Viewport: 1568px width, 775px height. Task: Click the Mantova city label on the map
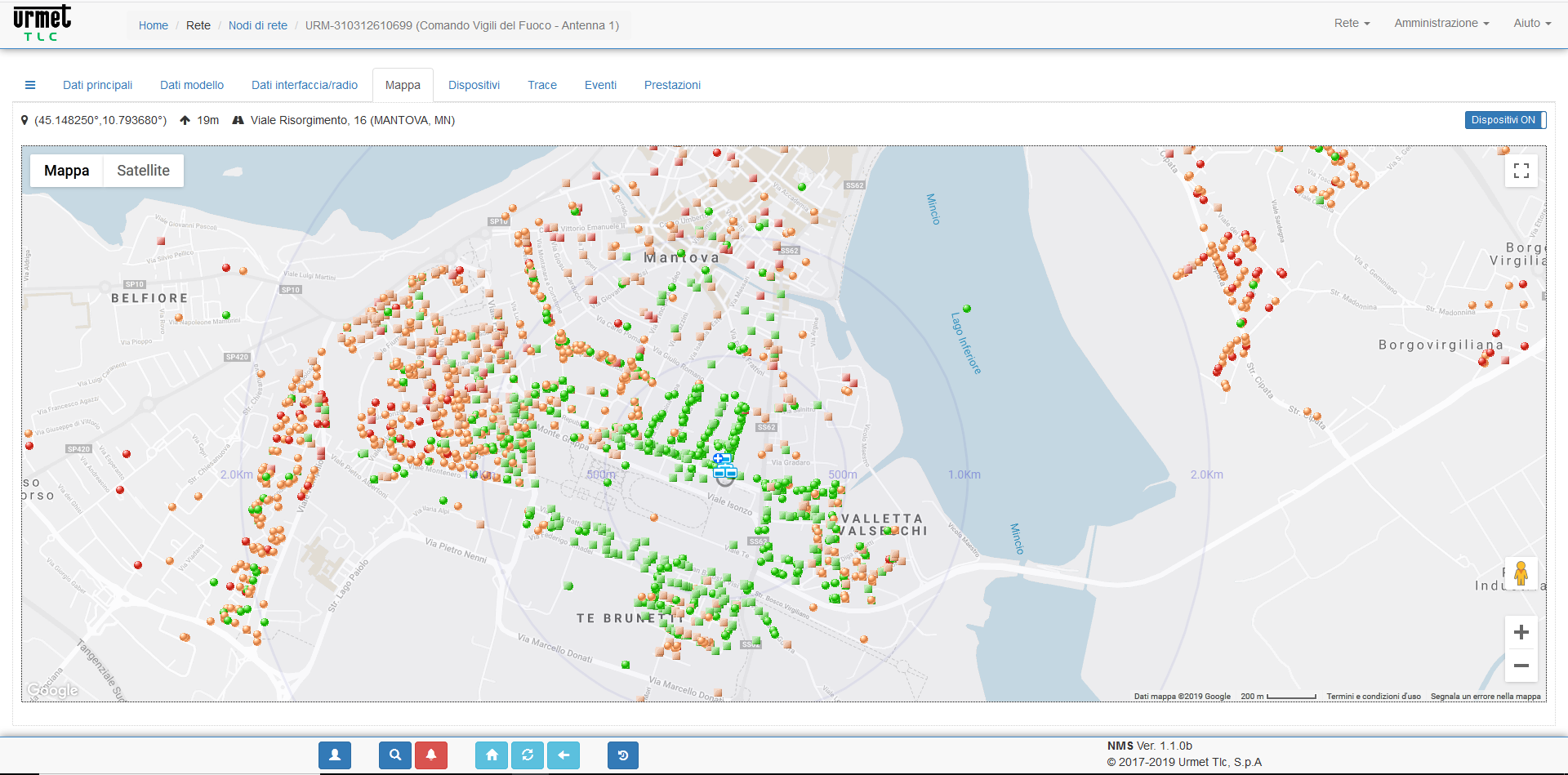coord(682,258)
